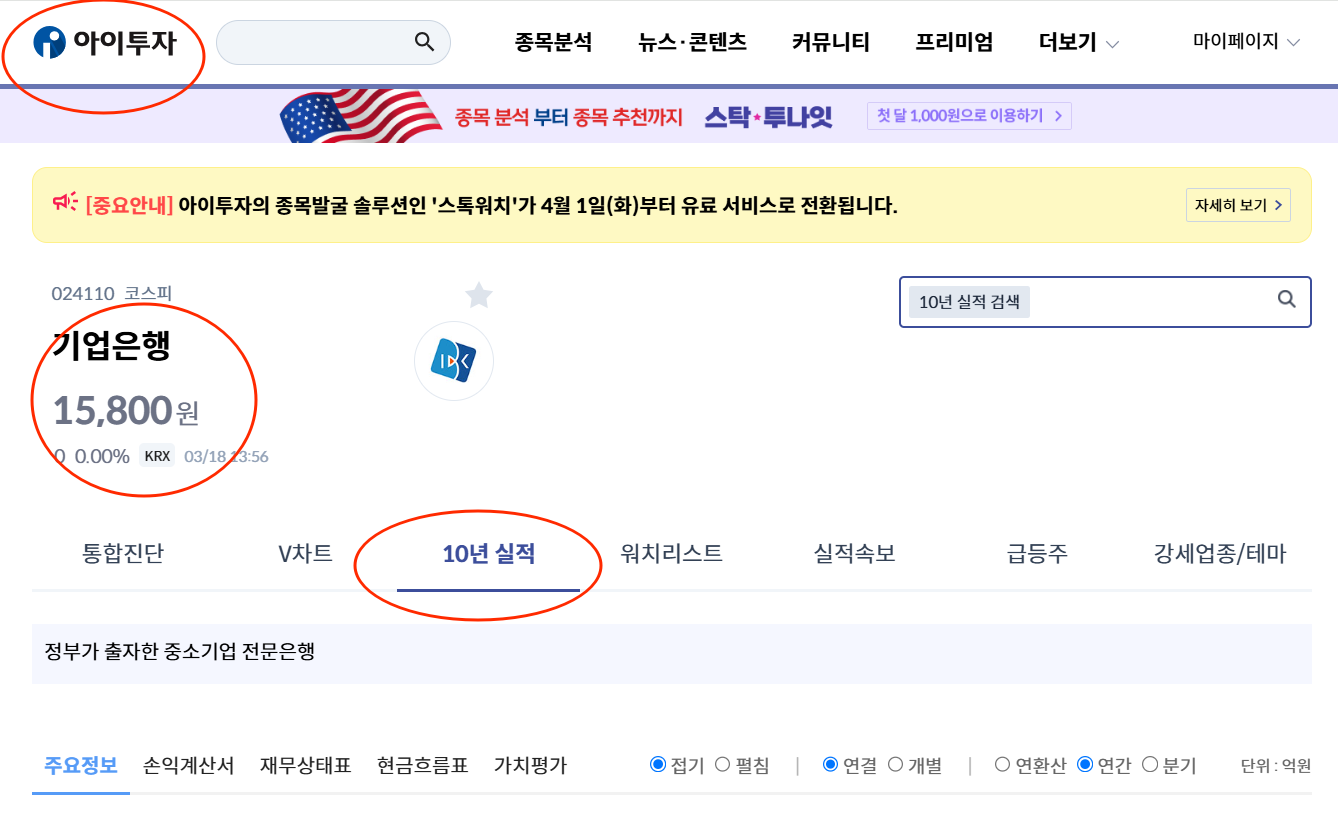
Task: Open the 재무상태표 sub-tab
Action: coord(306,766)
